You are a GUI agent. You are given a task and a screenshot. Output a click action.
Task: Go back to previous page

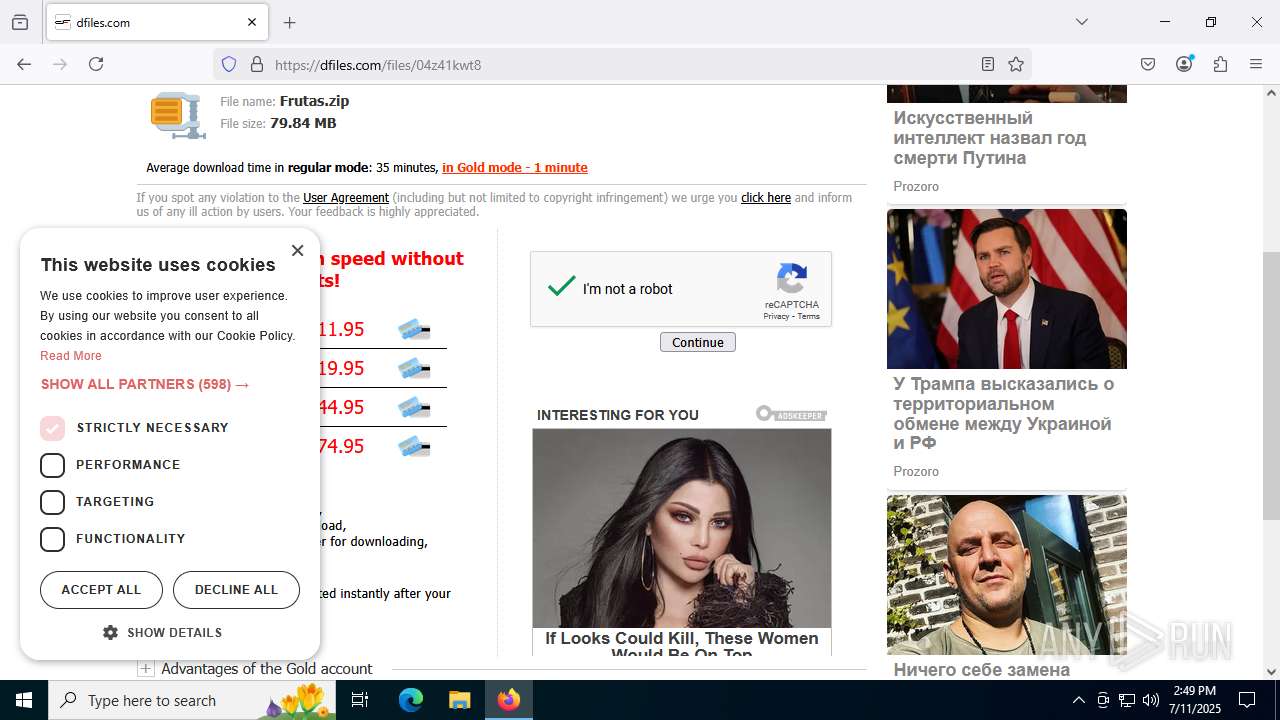[x=24, y=64]
